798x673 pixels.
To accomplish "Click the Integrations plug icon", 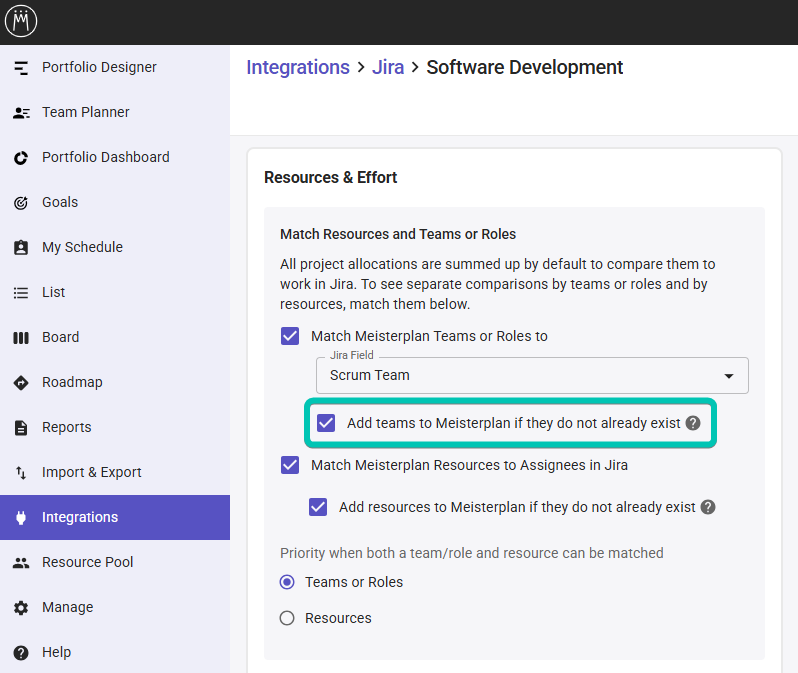I will coord(21,518).
